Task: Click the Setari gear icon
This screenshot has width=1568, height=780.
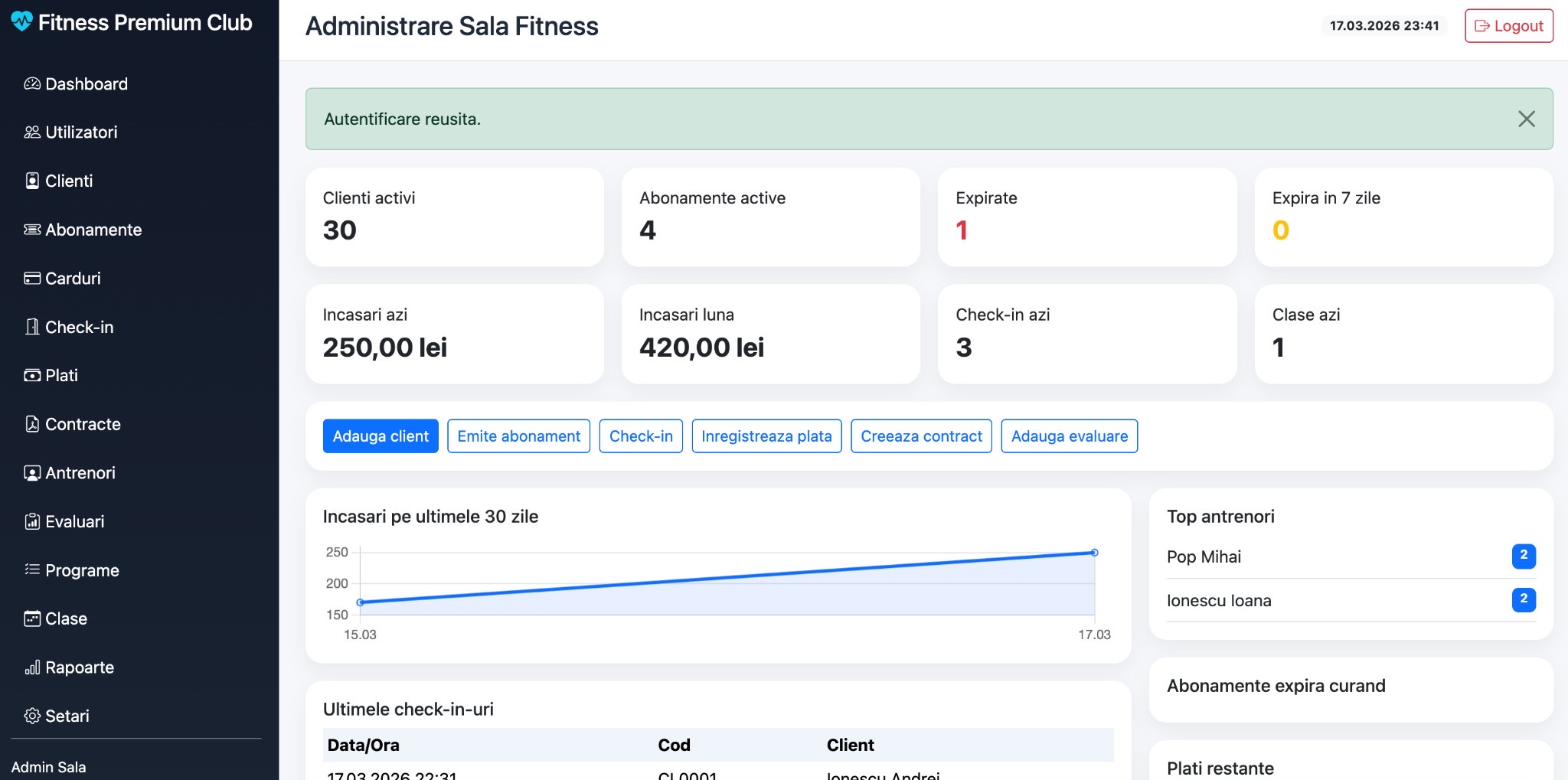Action: click(x=32, y=716)
